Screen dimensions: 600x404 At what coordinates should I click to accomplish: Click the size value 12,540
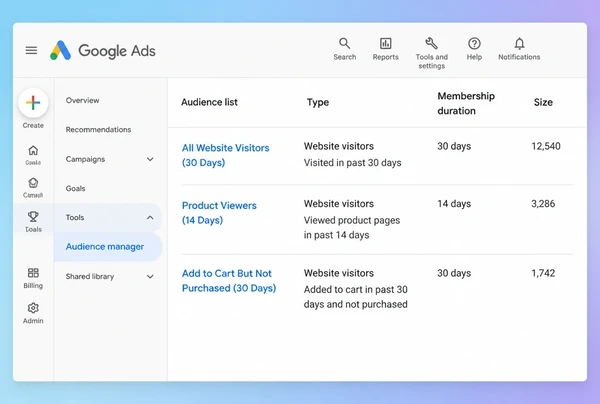pos(546,146)
